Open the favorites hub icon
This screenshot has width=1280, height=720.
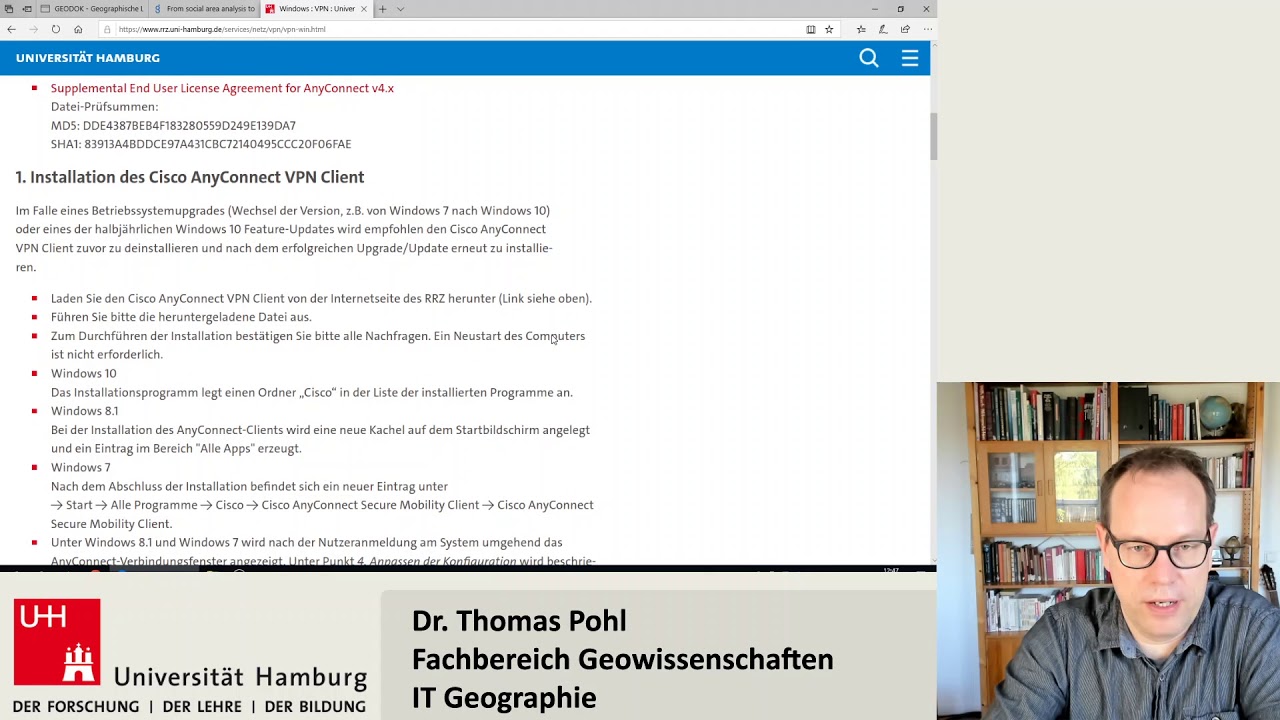point(861,29)
